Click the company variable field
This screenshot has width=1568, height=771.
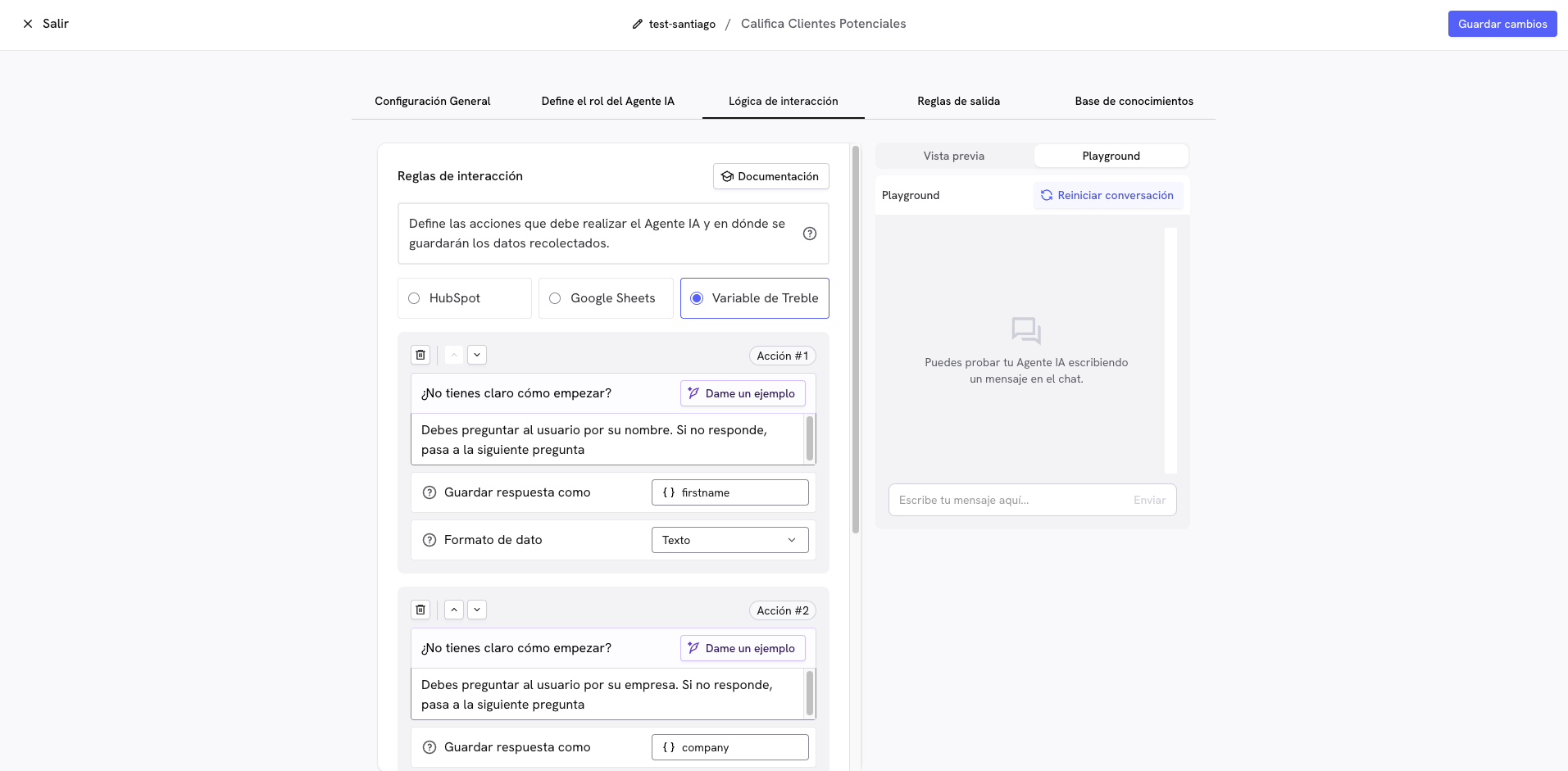pyautogui.click(x=730, y=747)
